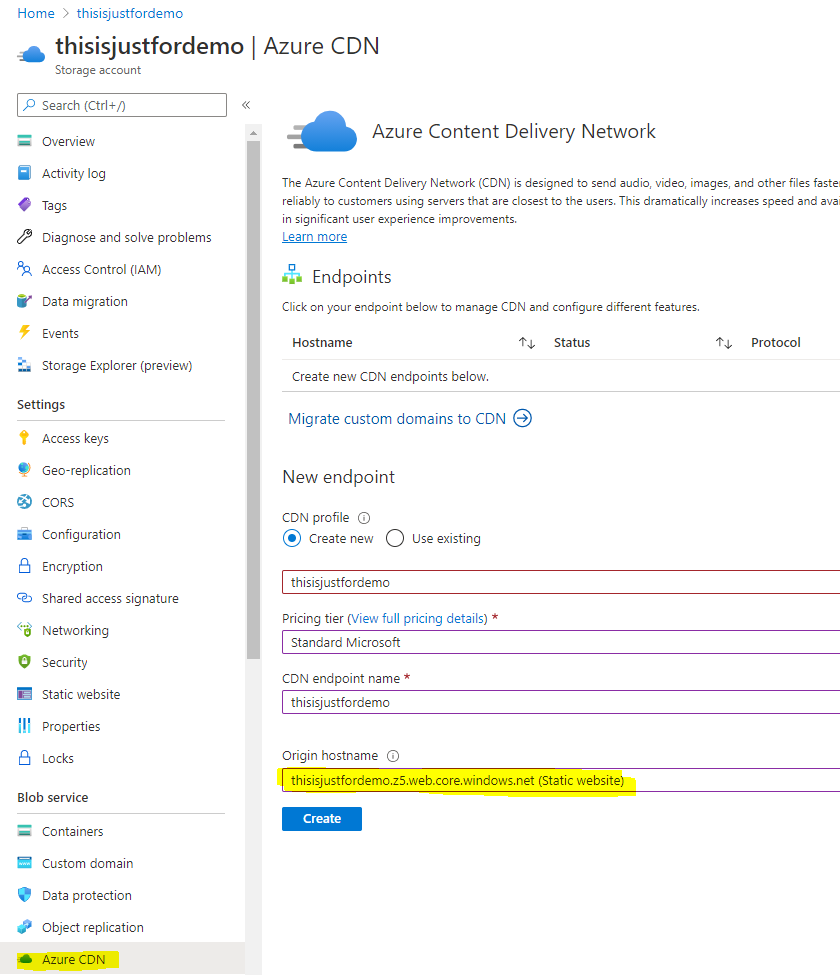This screenshot has height=975, width=840.
Task: Click the CORS icon
Action: 24,502
